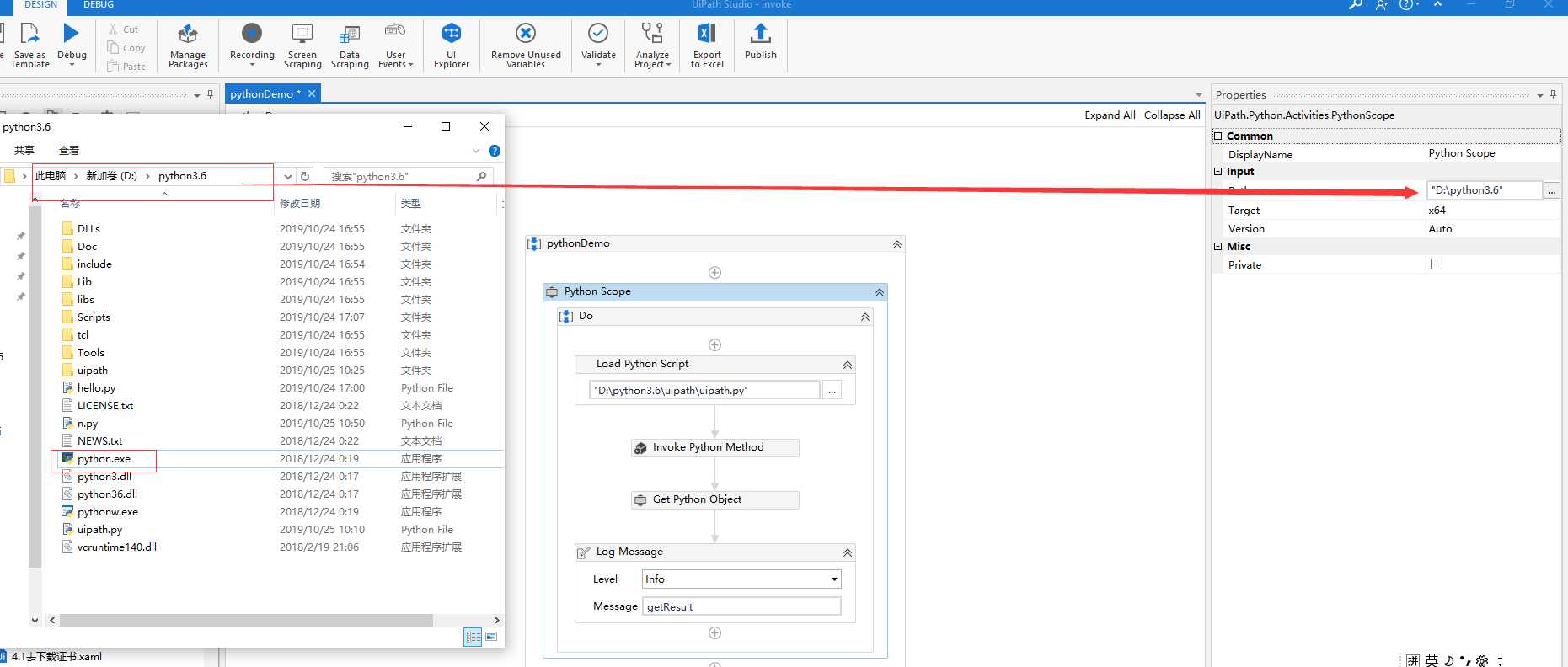Open the designer tabs list dropdown

pyautogui.click(x=1198, y=94)
